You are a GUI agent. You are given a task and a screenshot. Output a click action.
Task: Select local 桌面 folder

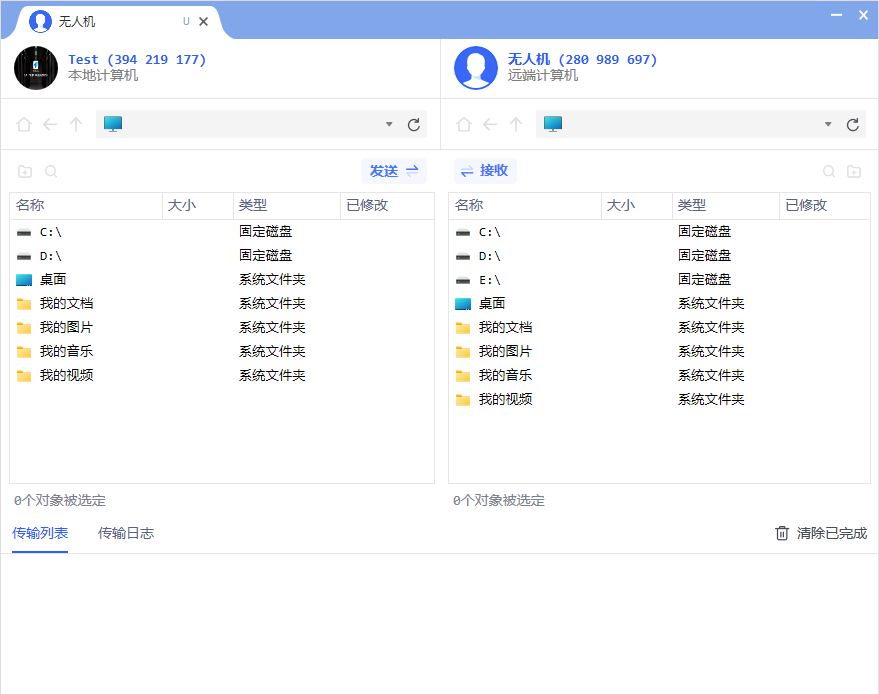[x=222, y=280]
